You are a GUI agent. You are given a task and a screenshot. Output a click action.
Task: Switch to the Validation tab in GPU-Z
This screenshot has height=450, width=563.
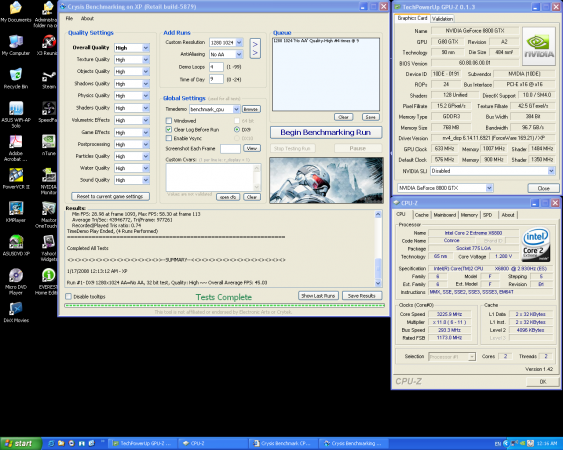[x=442, y=19]
